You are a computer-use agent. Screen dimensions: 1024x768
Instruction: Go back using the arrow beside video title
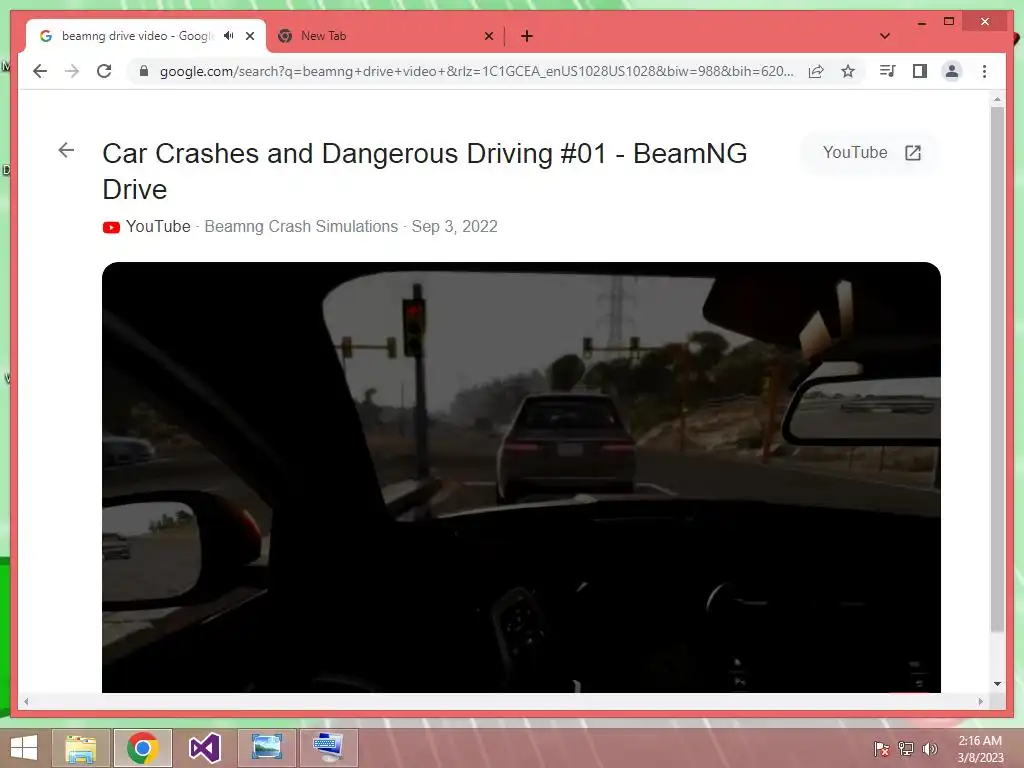[x=66, y=150]
